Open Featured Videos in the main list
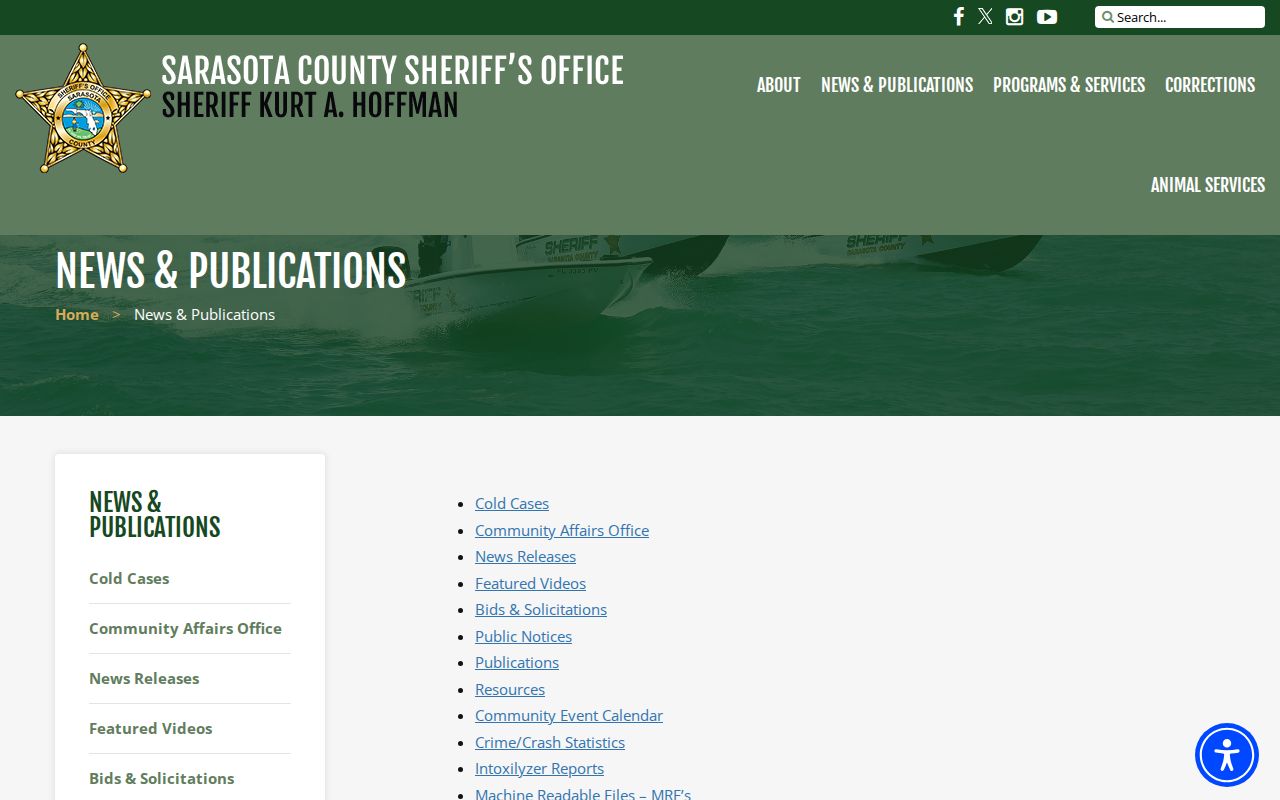Viewport: 1280px width, 800px height. pos(530,583)
